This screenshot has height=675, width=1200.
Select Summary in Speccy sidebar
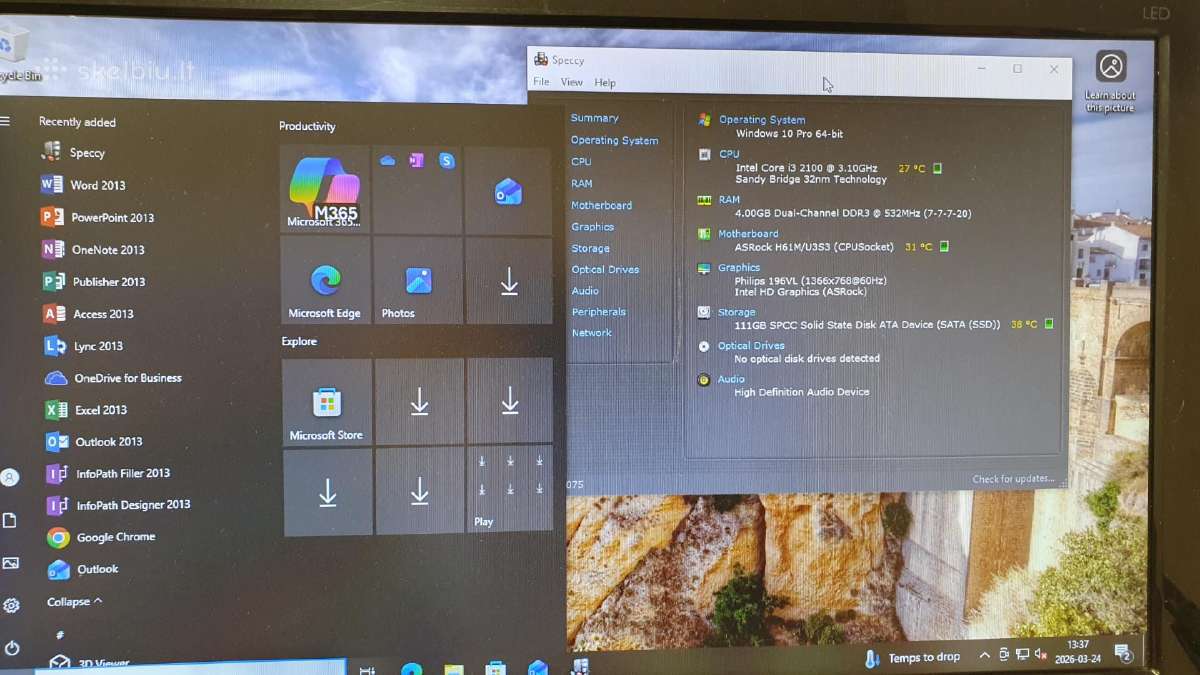(595, 118)
